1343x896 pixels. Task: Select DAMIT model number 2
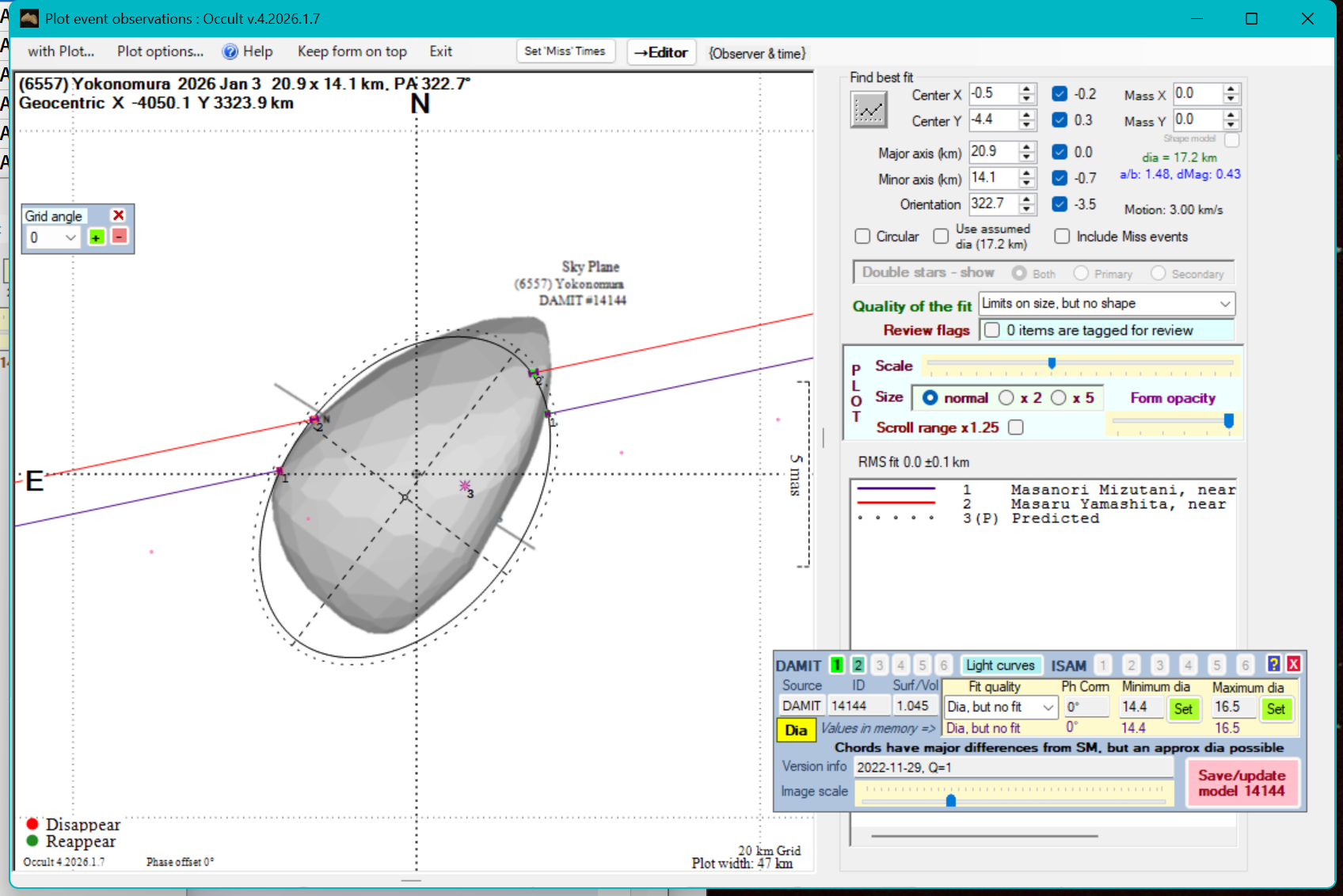pyautogui.click(x=858, y=665)
